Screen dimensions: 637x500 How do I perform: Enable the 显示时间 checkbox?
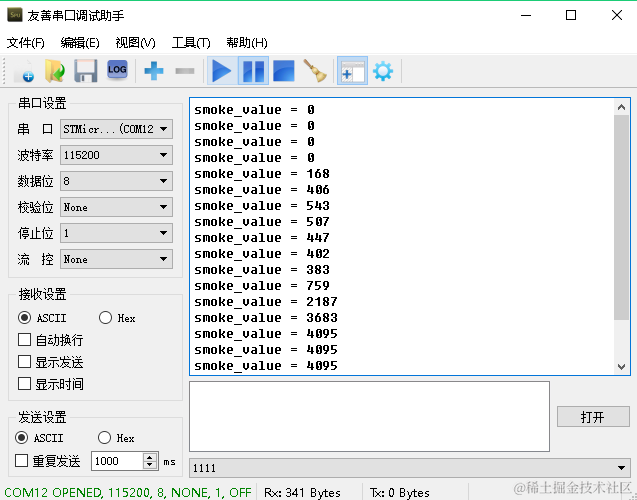point(24,383)
